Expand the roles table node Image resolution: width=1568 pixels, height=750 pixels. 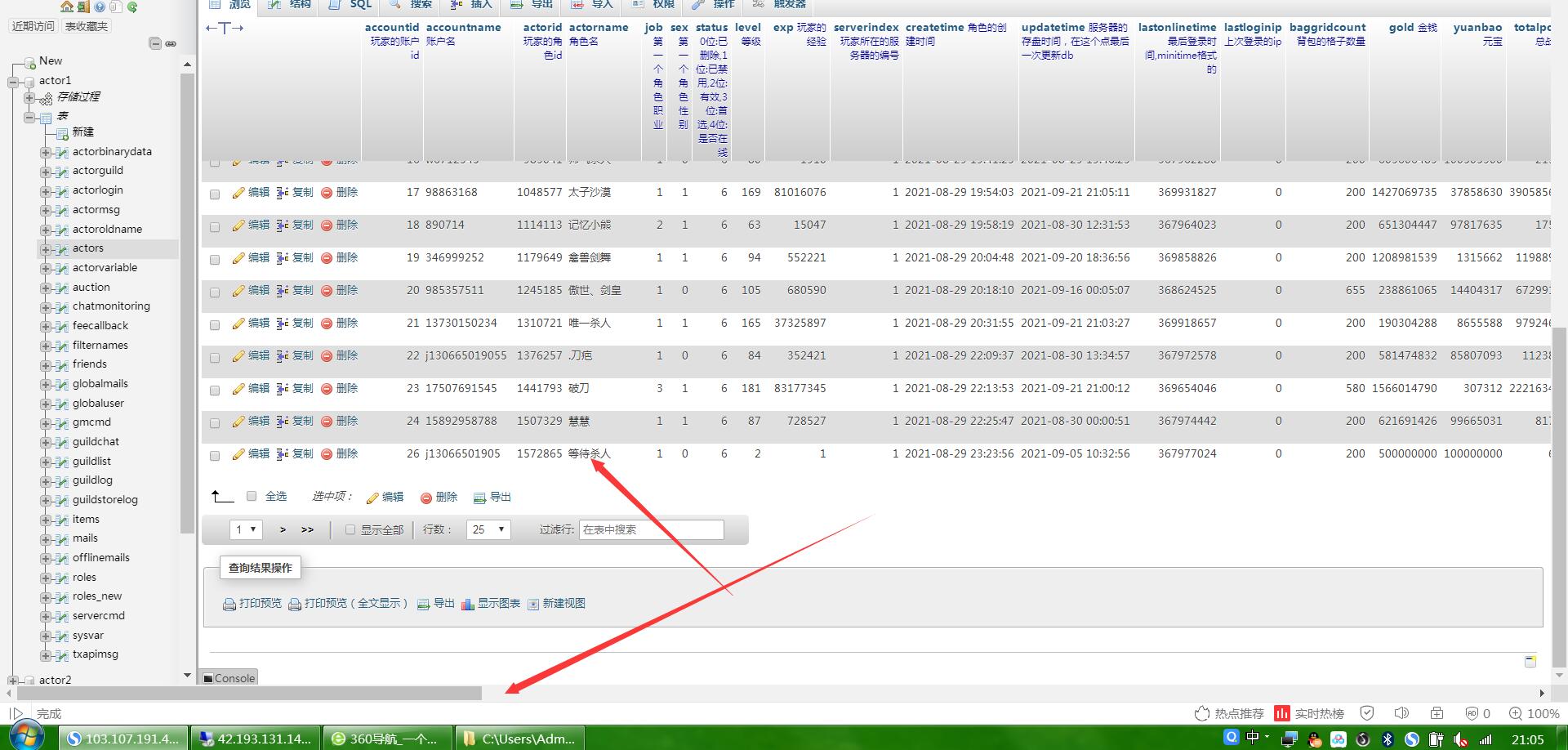pyautogui.click(x=46, y=578)
